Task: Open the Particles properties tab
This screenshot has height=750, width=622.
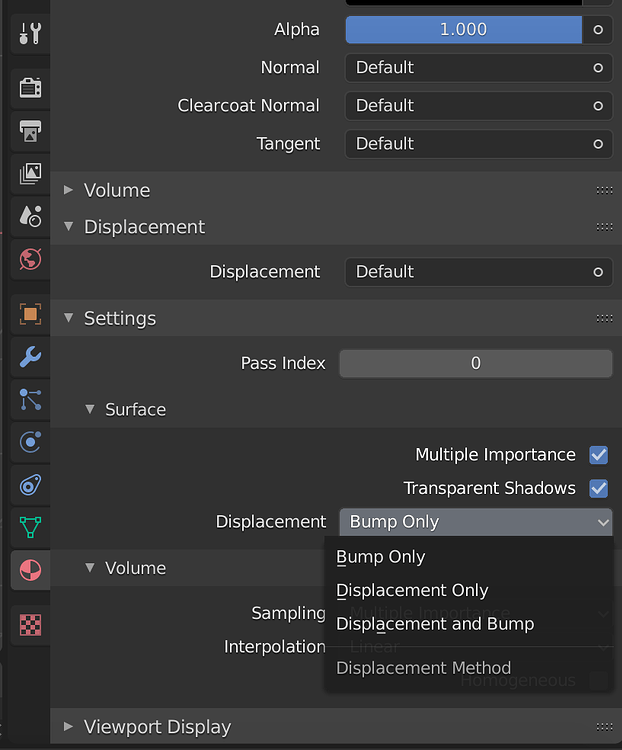Action: pyautogui.click(x=30, y=399)
